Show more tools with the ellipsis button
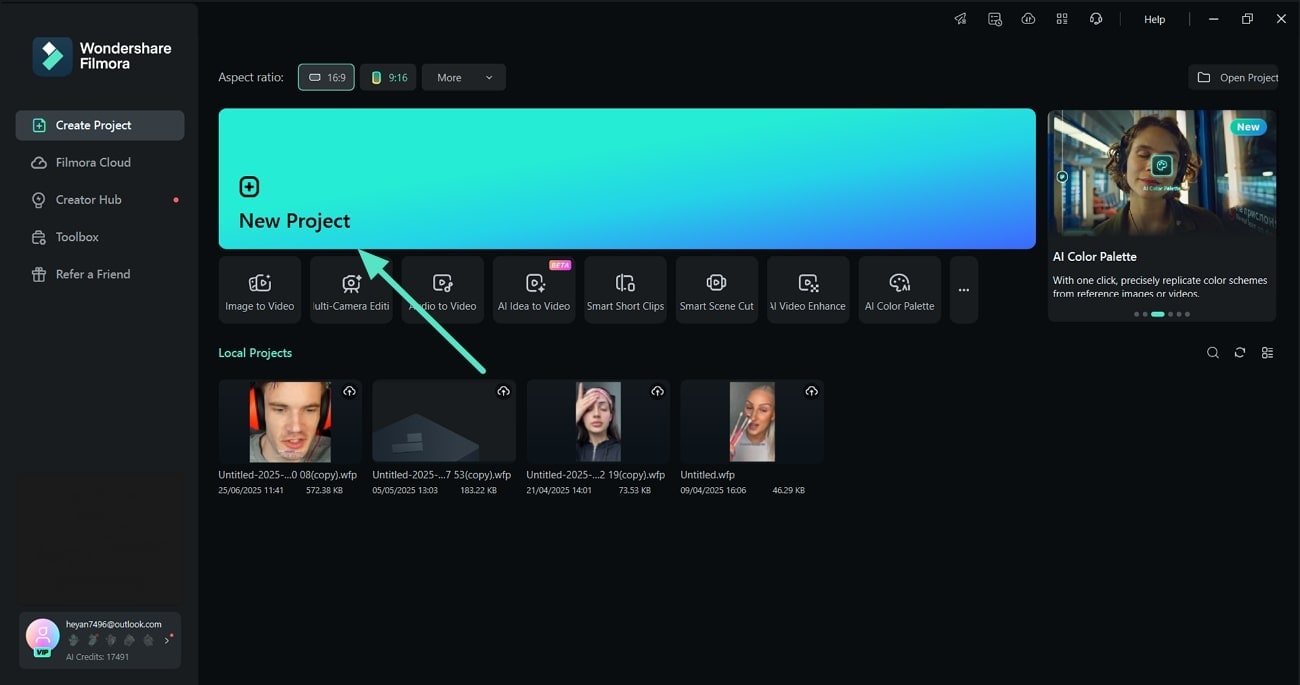1300x685 pixels. [964, 290]
